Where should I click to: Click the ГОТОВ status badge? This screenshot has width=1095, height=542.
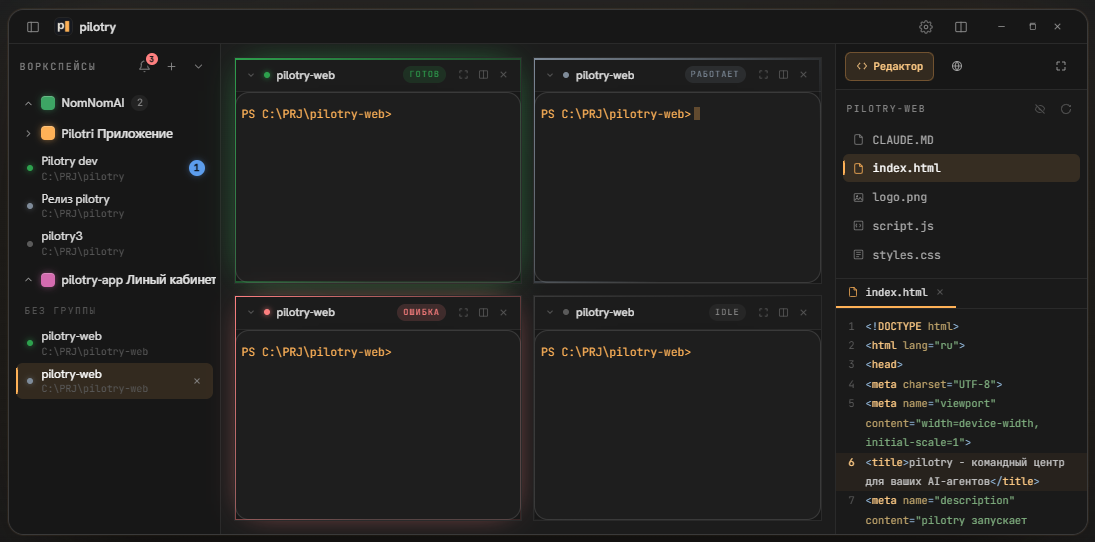pos(425,75)
